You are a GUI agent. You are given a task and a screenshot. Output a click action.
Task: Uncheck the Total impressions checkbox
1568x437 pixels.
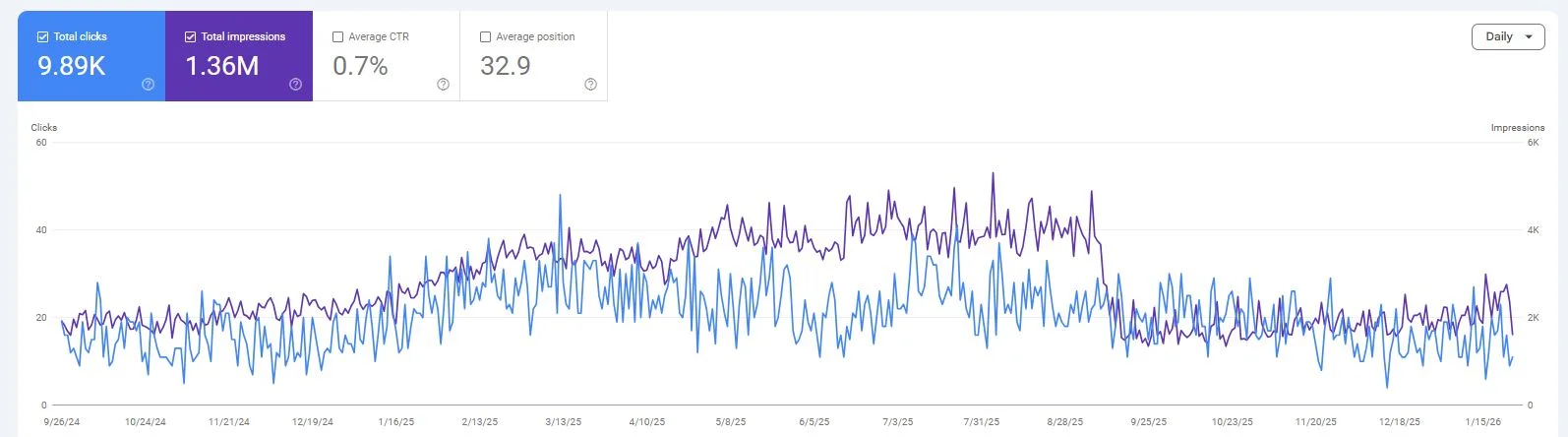pos(190,37)
